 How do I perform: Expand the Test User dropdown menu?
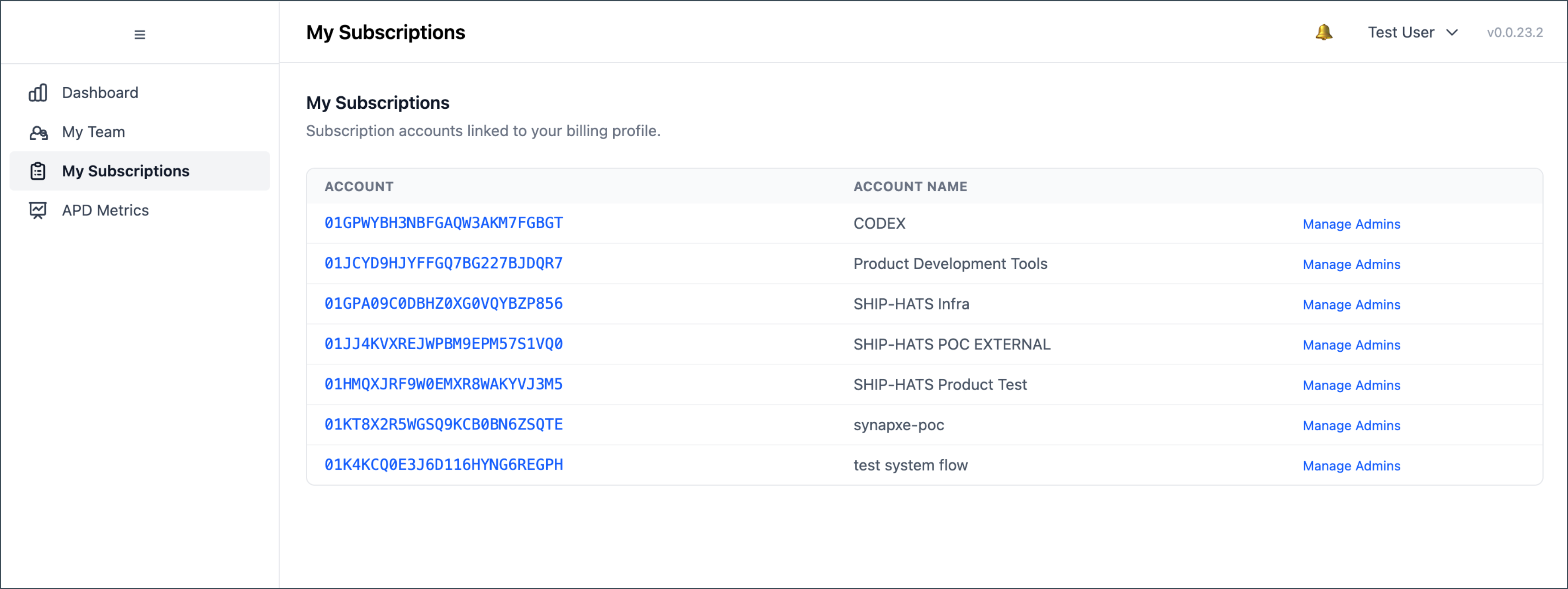pos(1412,32)
